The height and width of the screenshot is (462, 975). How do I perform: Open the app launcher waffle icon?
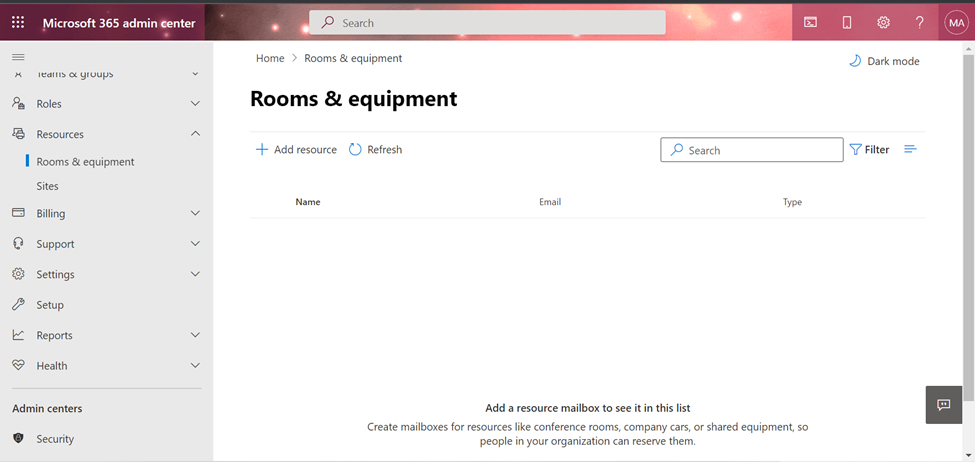pyautogui.click(x=18, y=23)
